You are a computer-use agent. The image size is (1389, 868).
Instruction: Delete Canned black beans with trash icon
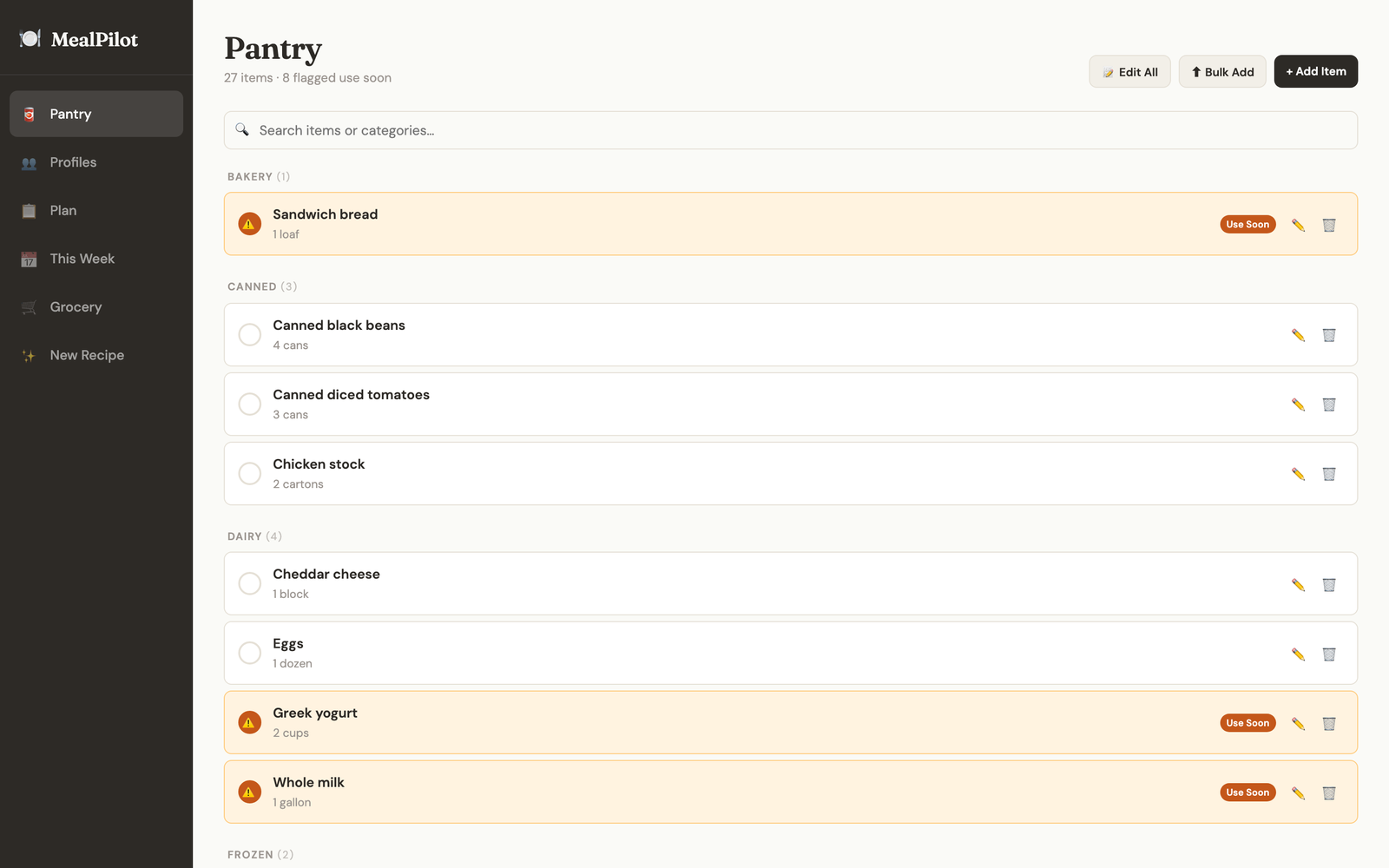1329,335
